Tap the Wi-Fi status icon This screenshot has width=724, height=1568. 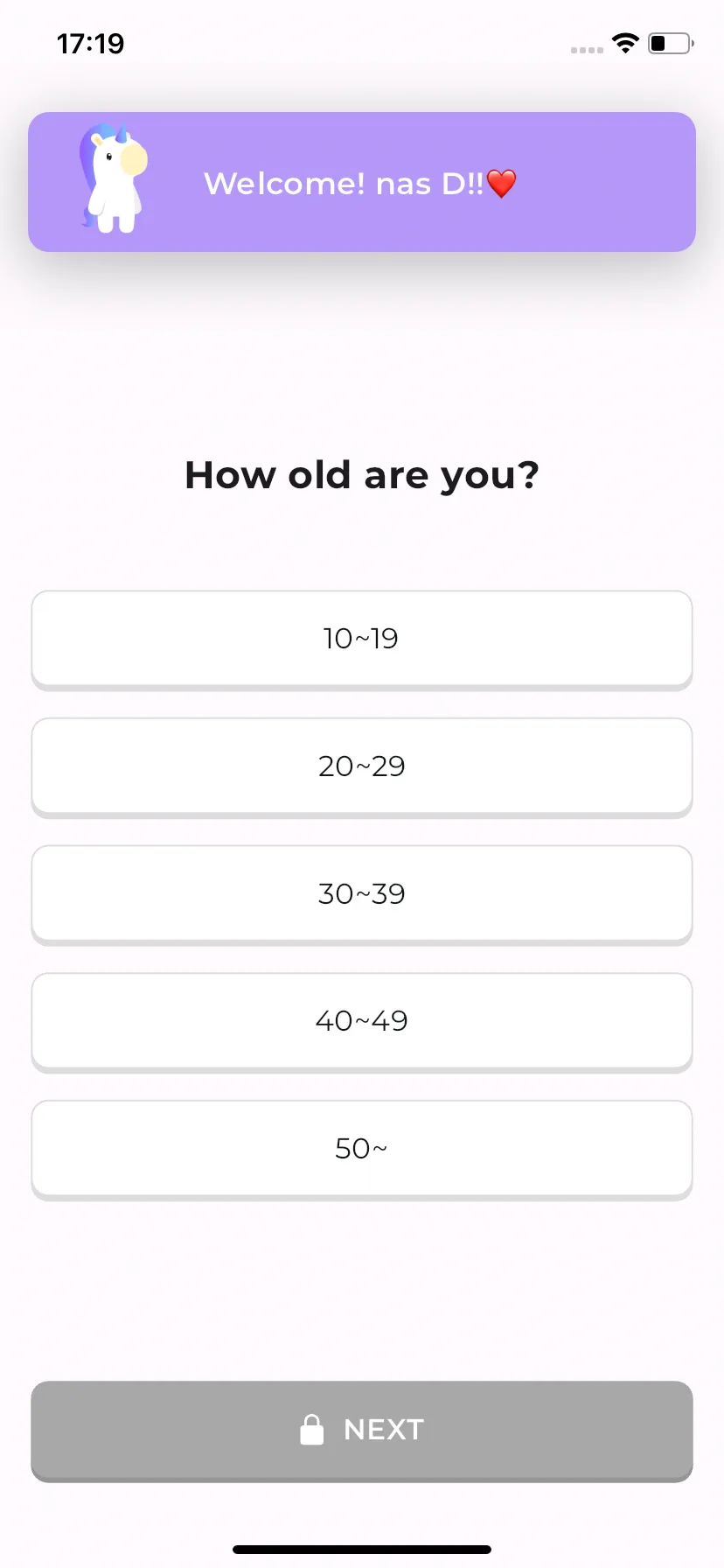(626, 43)
